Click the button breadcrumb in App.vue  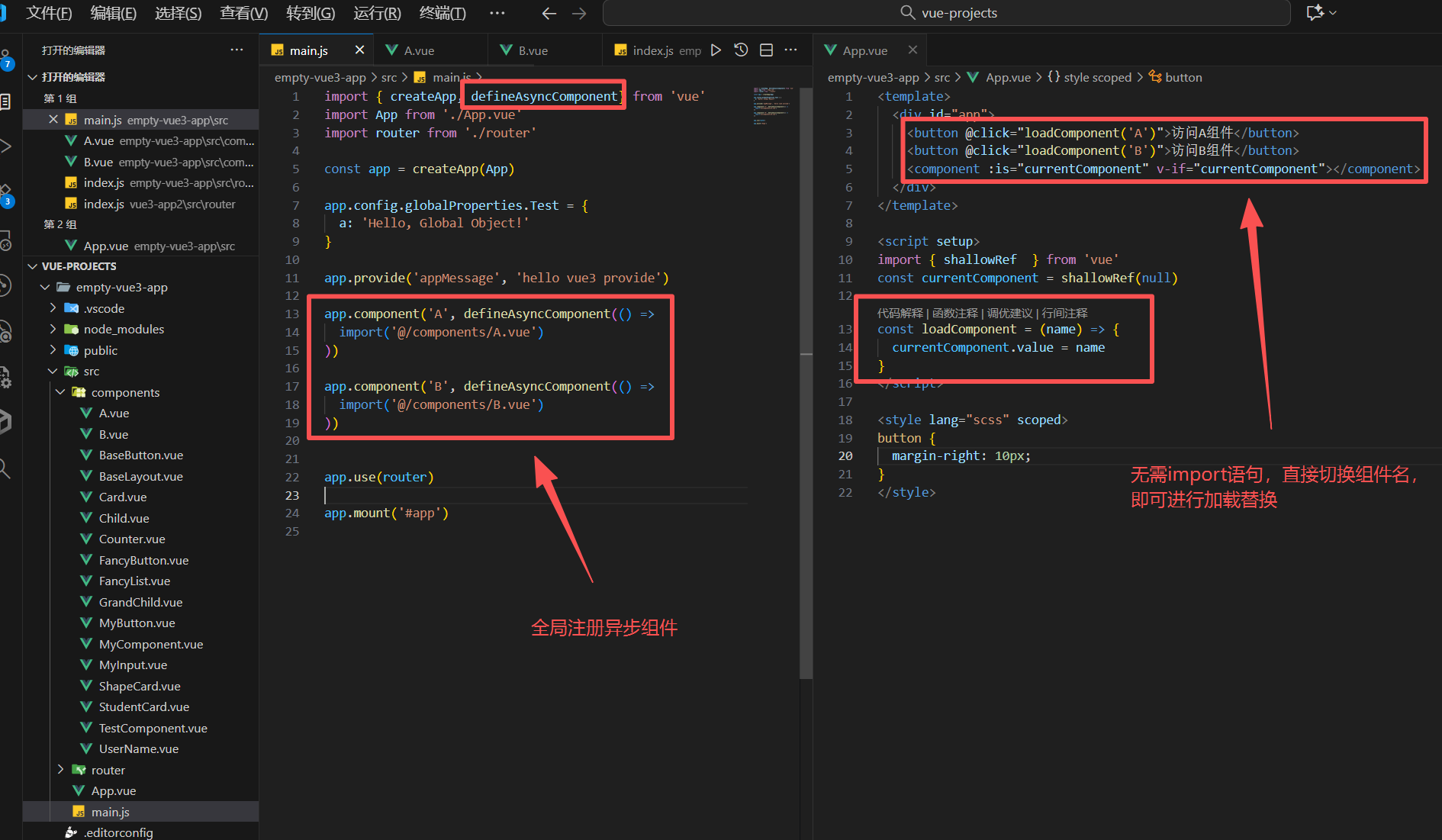tap(1176, 77)
